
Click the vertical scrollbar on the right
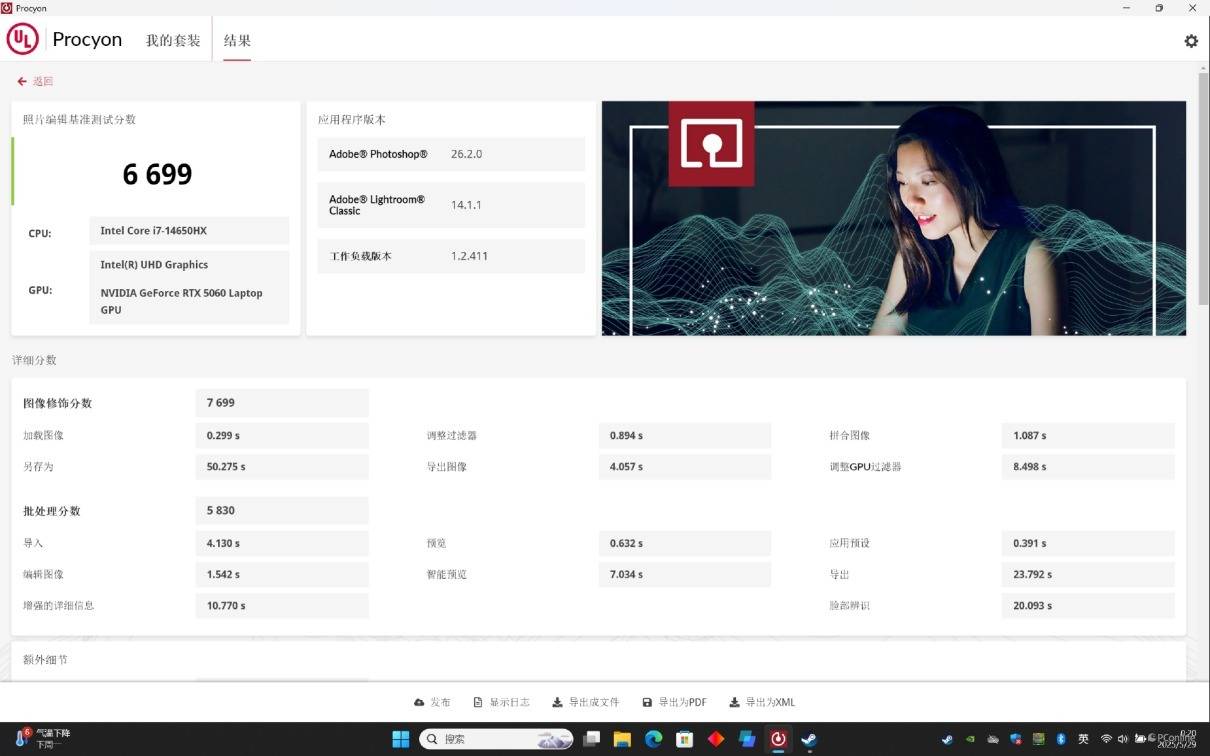pyautogui.click(x=1203, y=190)
